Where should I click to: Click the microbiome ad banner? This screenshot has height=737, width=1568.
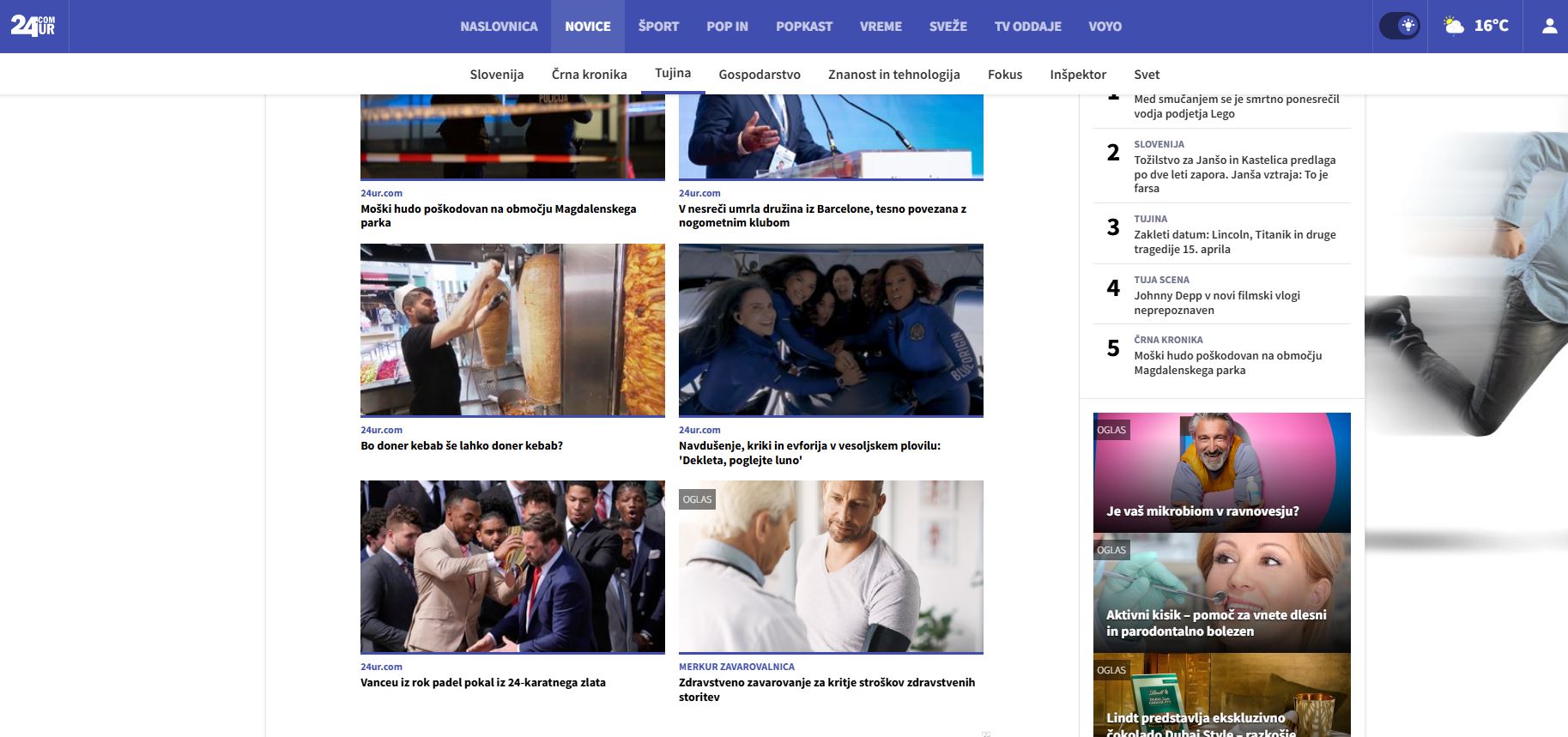tap(1221, 473)
